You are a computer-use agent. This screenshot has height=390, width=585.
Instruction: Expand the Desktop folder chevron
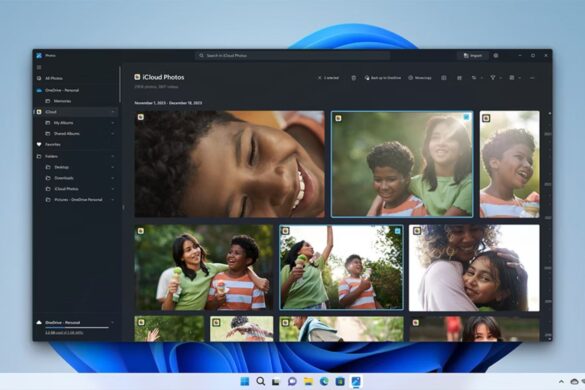tap(113, 167)
